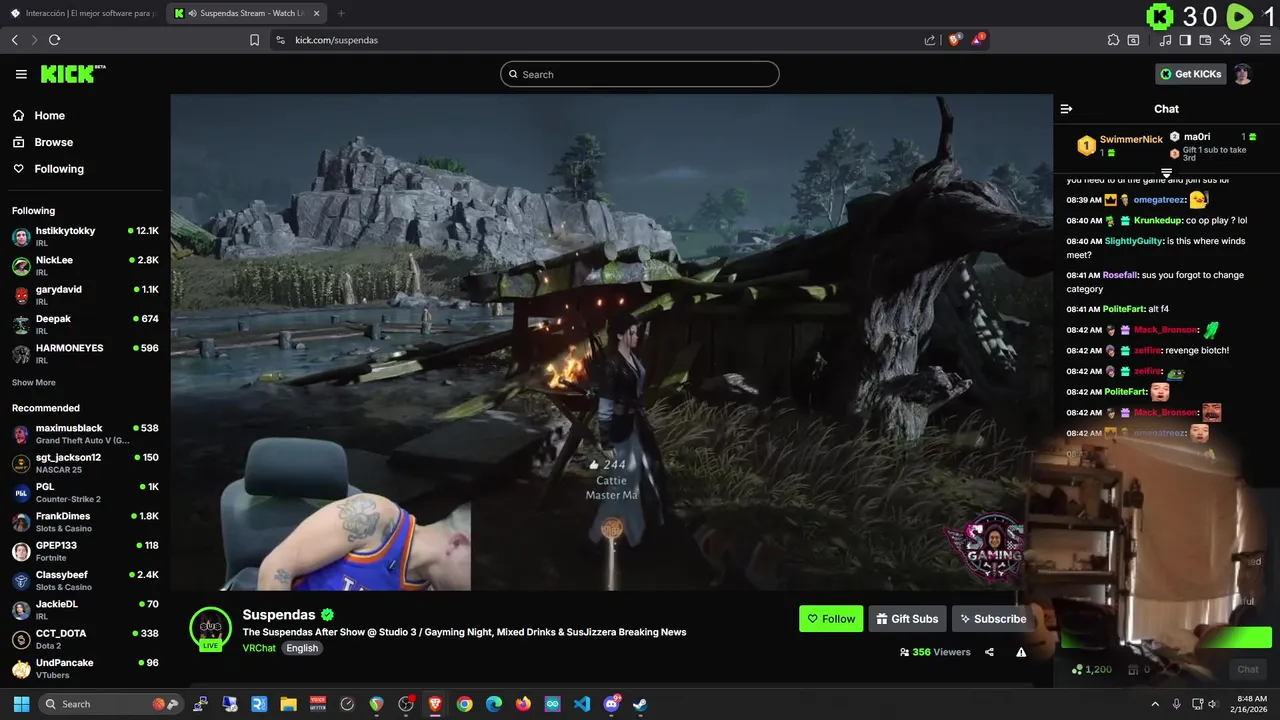Open Browse in sidebar
The height and width of the screenshot is (720, 1280).
[x=53, y=142]
